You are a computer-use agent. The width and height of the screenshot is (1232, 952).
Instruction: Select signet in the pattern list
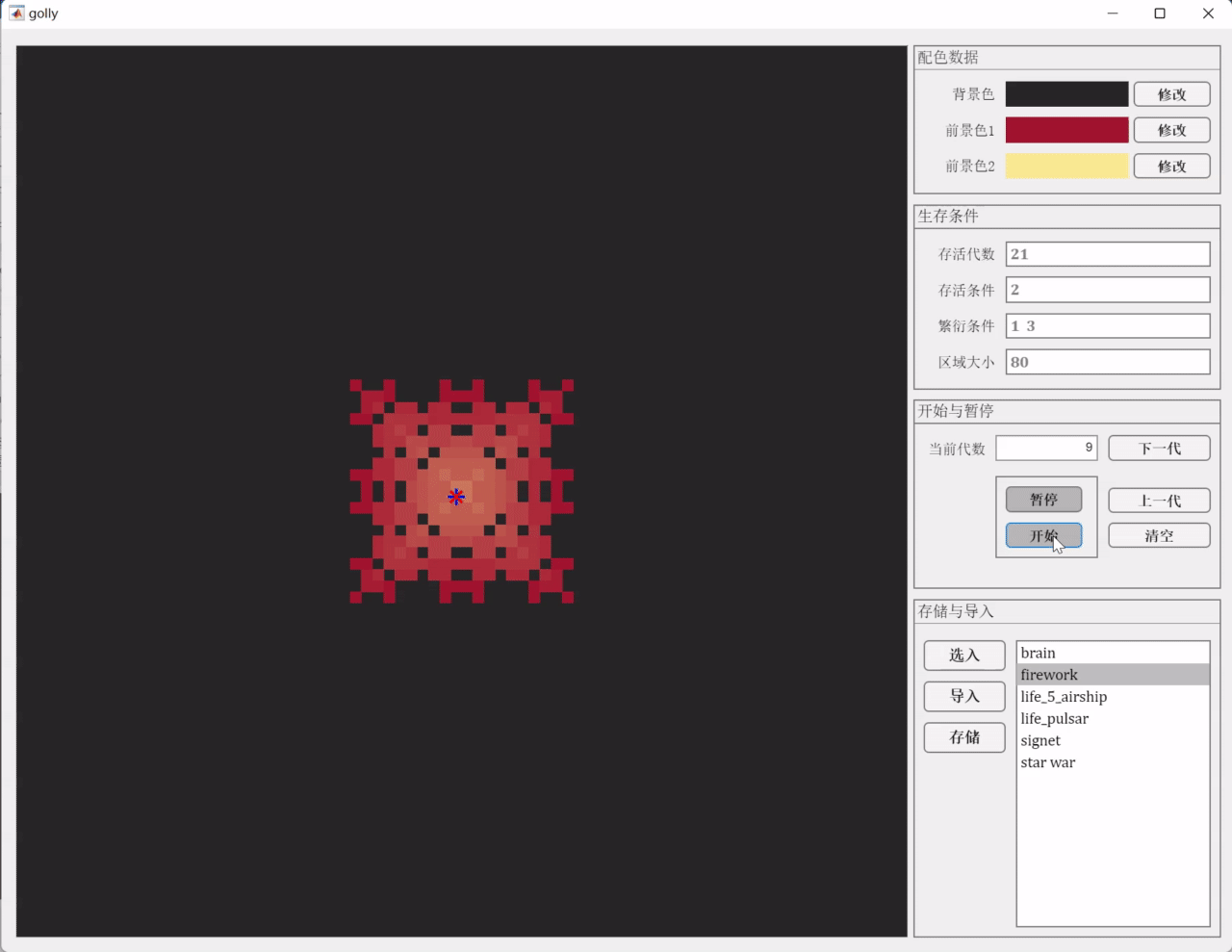pyautogui.click(x=1113, y=740)
